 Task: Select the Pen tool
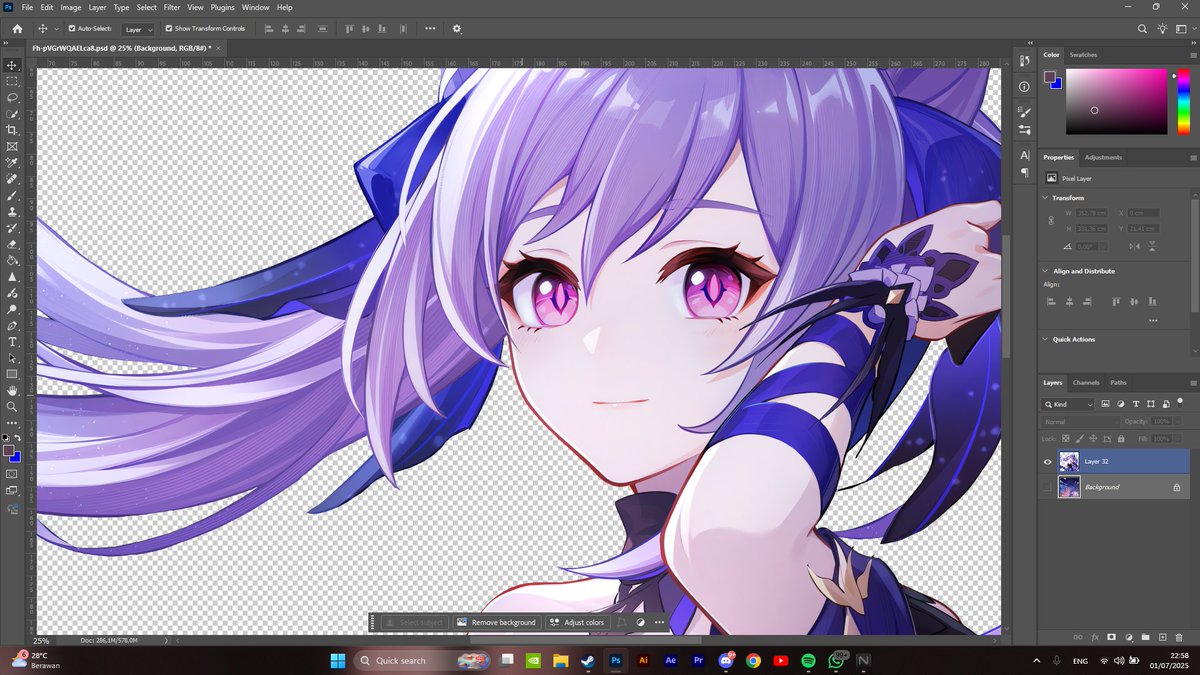[12, 325]
